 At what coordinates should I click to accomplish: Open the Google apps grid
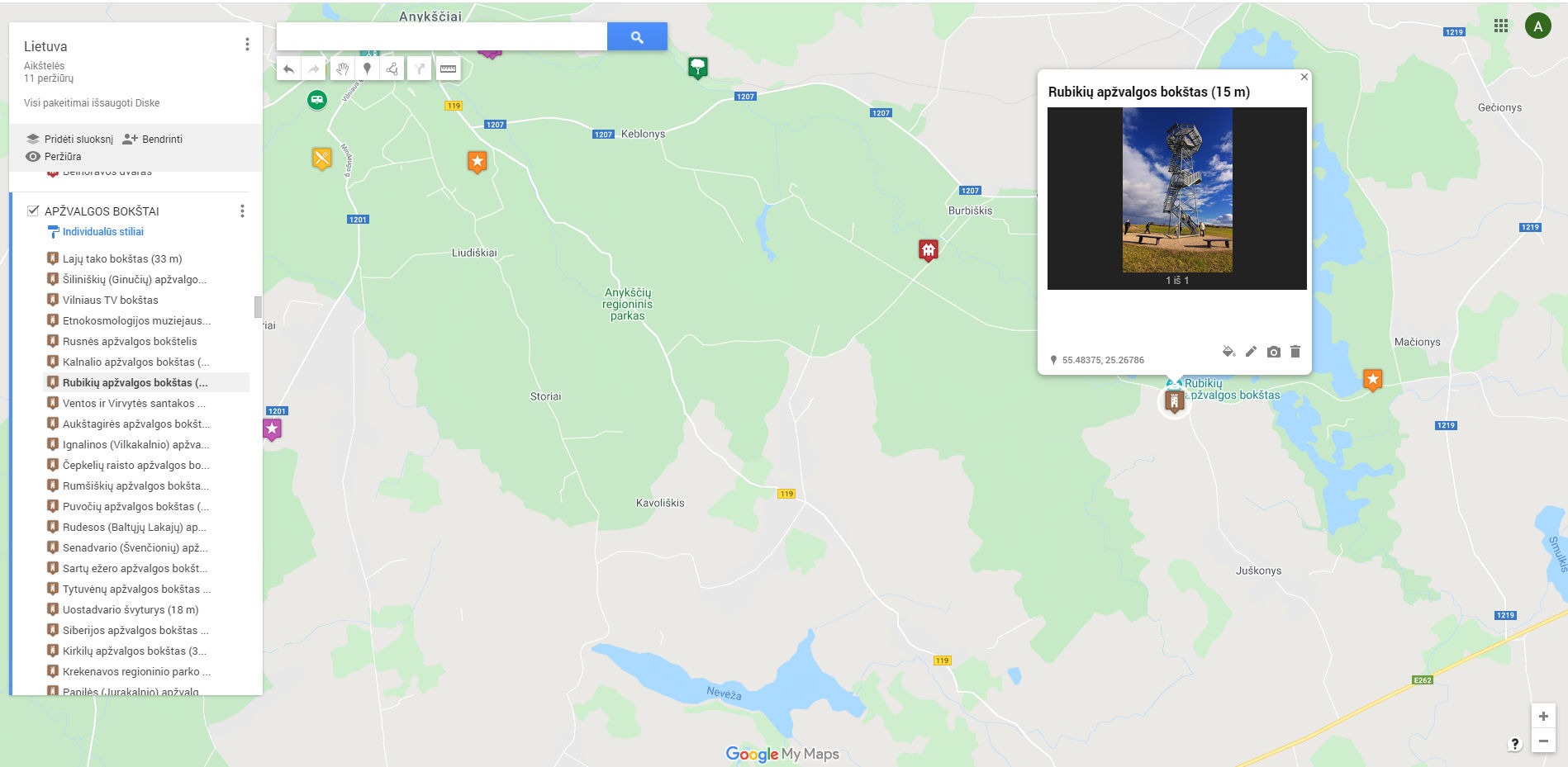1501,26
